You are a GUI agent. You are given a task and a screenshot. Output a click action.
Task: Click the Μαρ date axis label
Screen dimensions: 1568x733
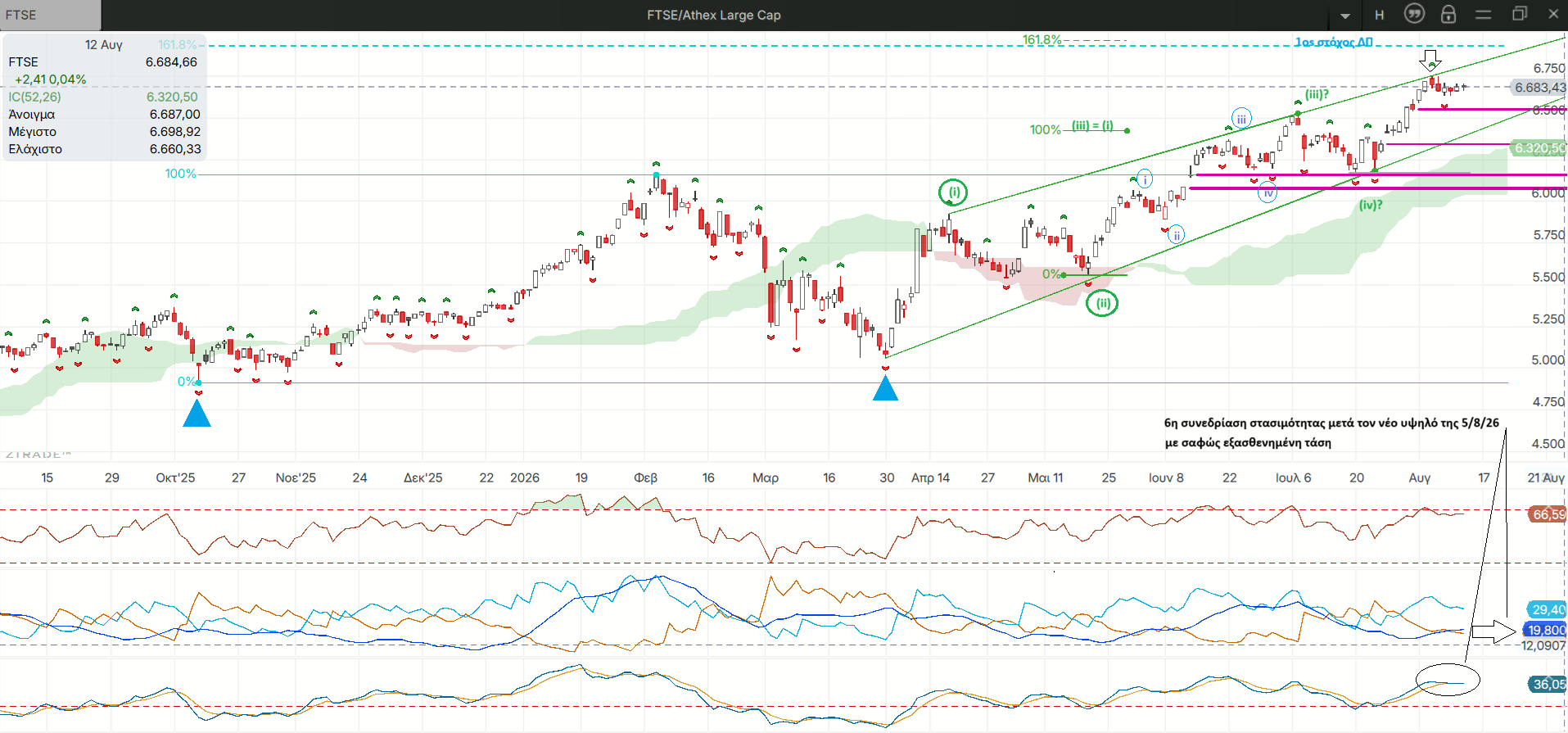(766, 477)
